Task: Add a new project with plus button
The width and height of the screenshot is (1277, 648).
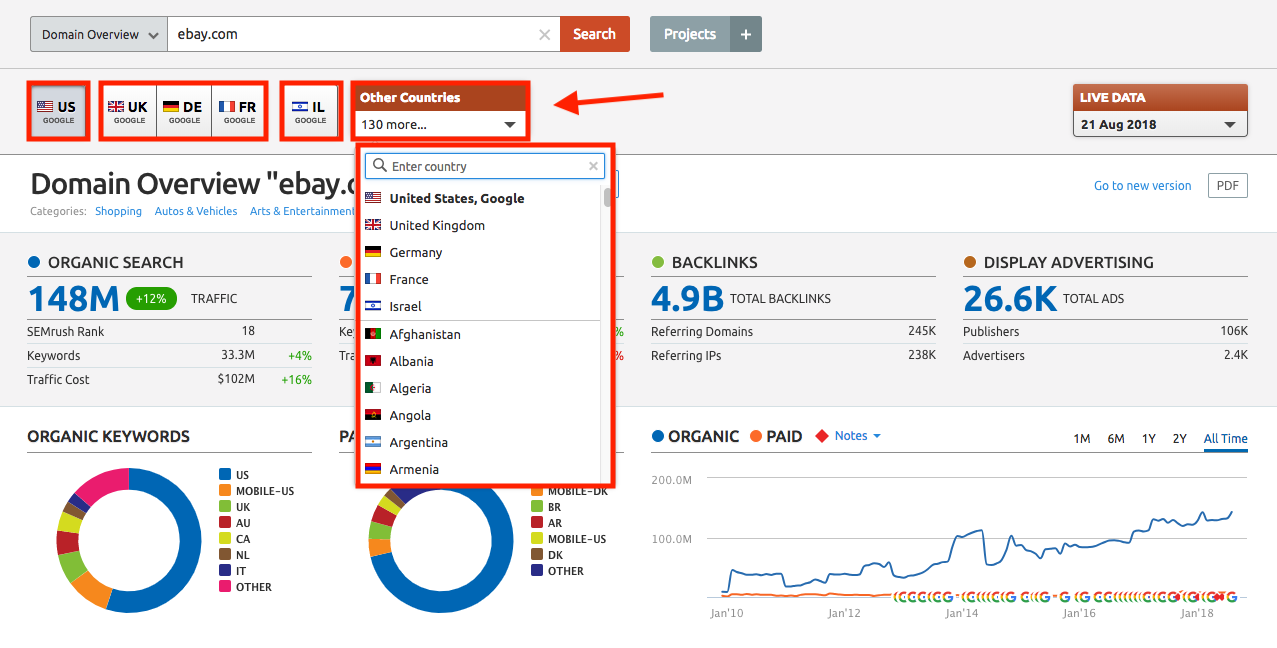Action: coord(746,34)
